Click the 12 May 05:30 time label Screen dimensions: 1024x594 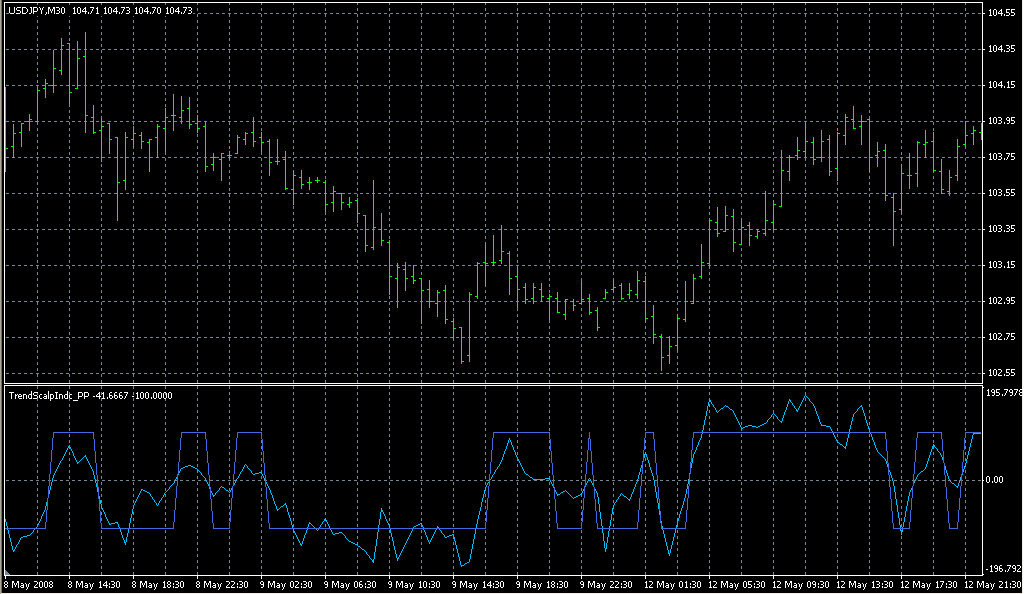pyautogui.click(x=737, y=585)
